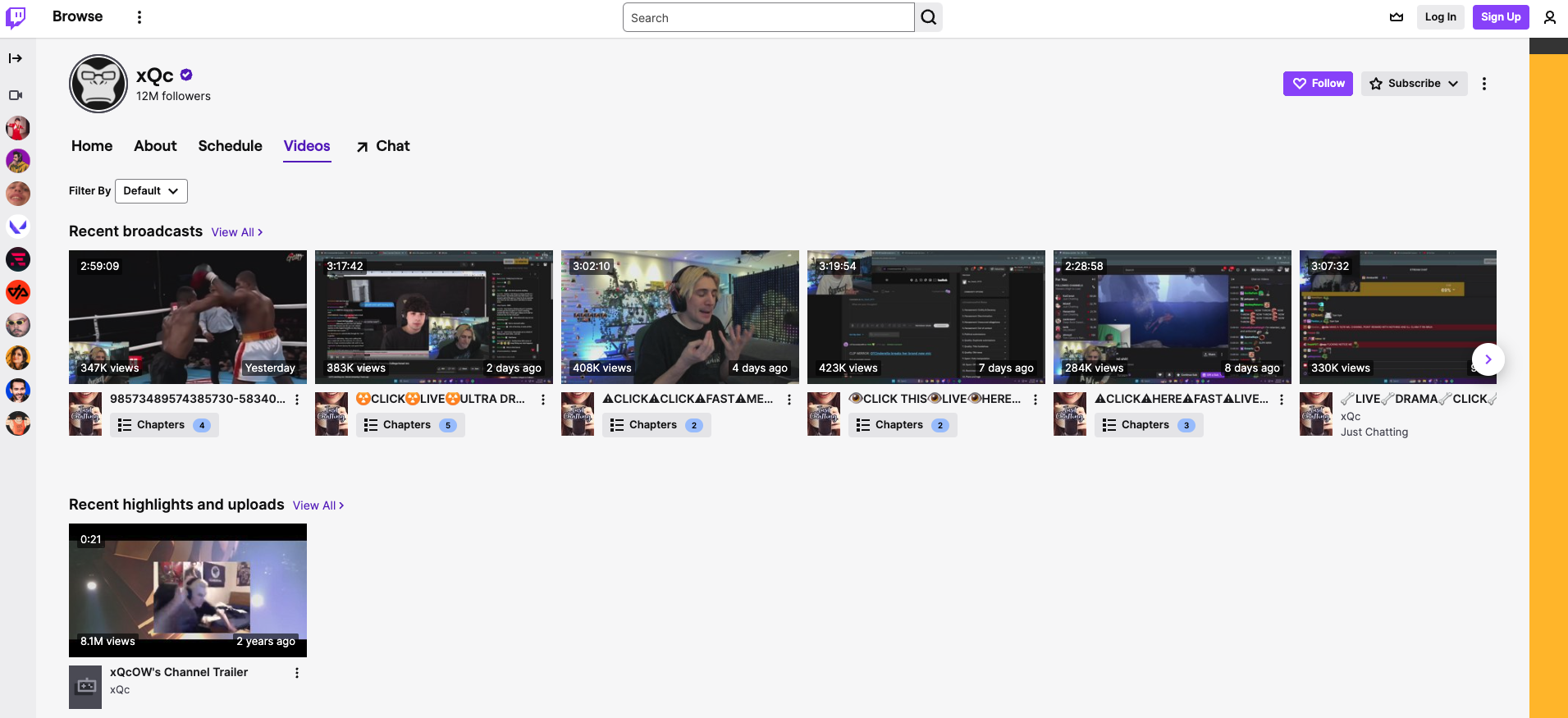Open xQcOW's Channel Trailer title link
Screen dimensions: 1568x718
pos(179,672)
